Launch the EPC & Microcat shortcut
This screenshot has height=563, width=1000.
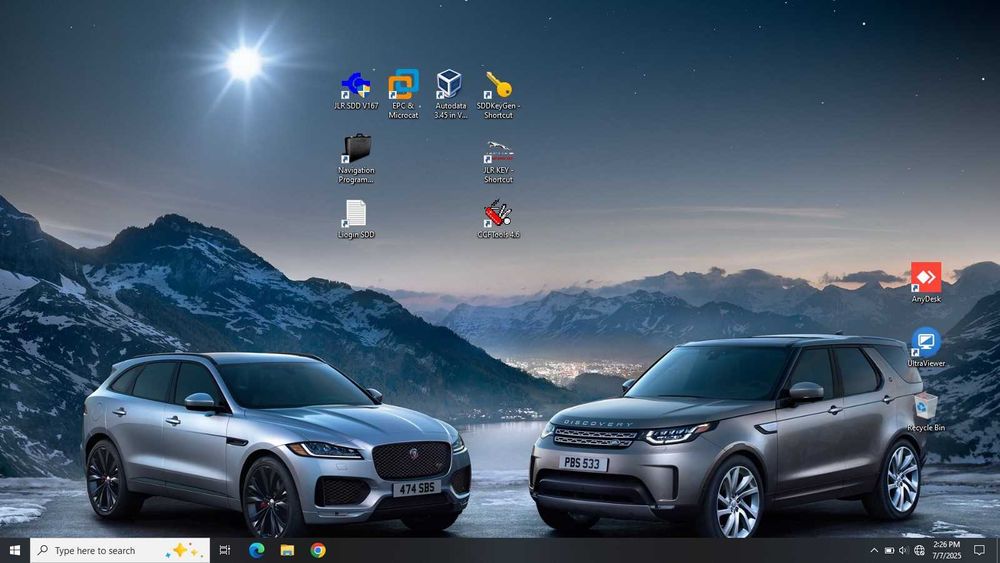(404, 94)
